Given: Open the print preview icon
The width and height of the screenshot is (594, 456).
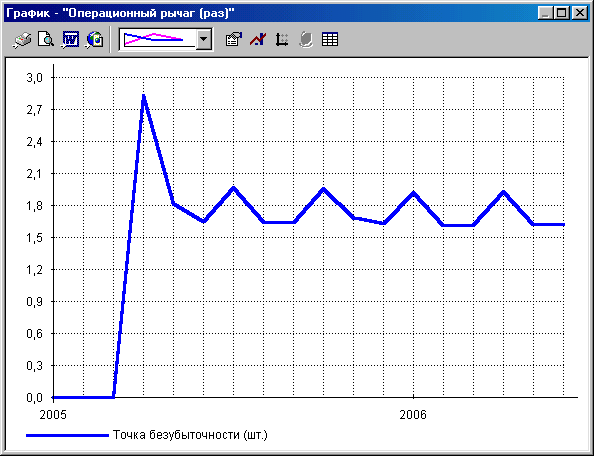Looking at the screenshot, I should [46, 39].
